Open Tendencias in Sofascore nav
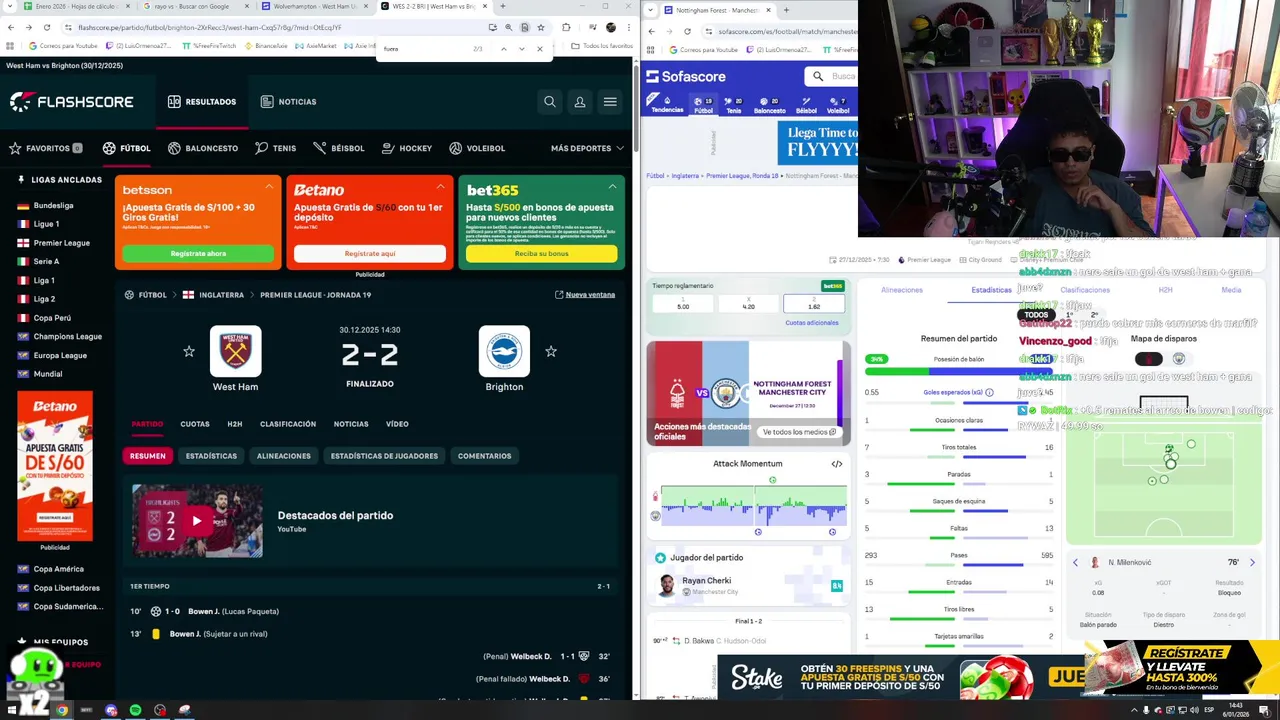The image size is (1280, 720). pyautogui.click(x=667, y=105)
